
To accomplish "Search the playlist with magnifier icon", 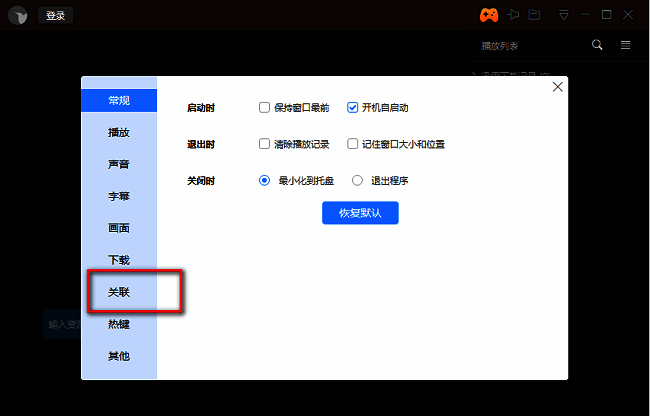I will pos(597,45).
